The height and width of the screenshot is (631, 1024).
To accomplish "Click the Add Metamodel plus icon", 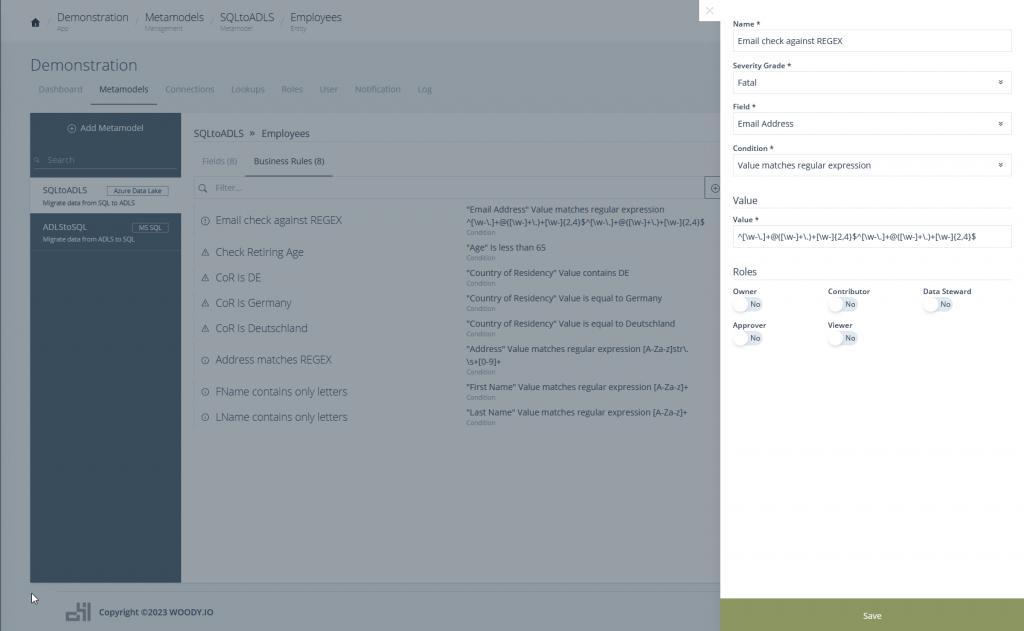I will tap(71, 128).
